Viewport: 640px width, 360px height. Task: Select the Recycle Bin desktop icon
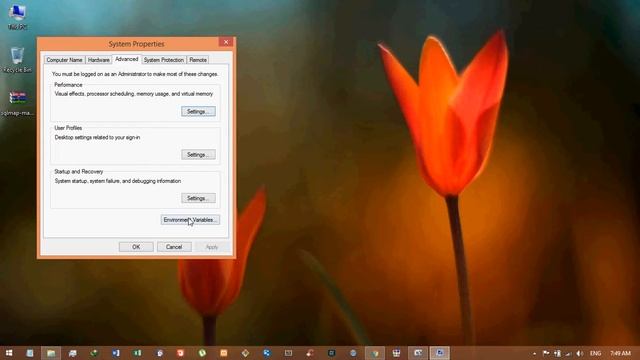point(17,60)
